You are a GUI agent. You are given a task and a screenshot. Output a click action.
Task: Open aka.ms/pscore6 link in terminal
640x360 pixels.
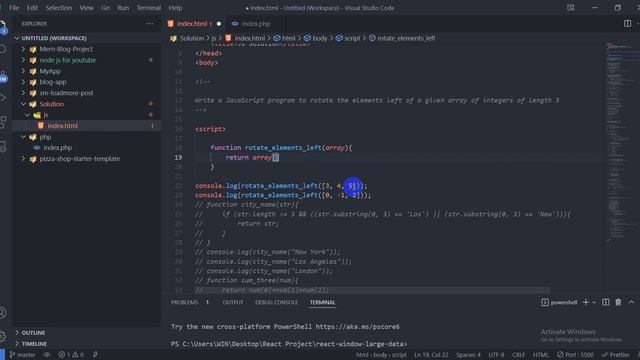pos(358,327)
